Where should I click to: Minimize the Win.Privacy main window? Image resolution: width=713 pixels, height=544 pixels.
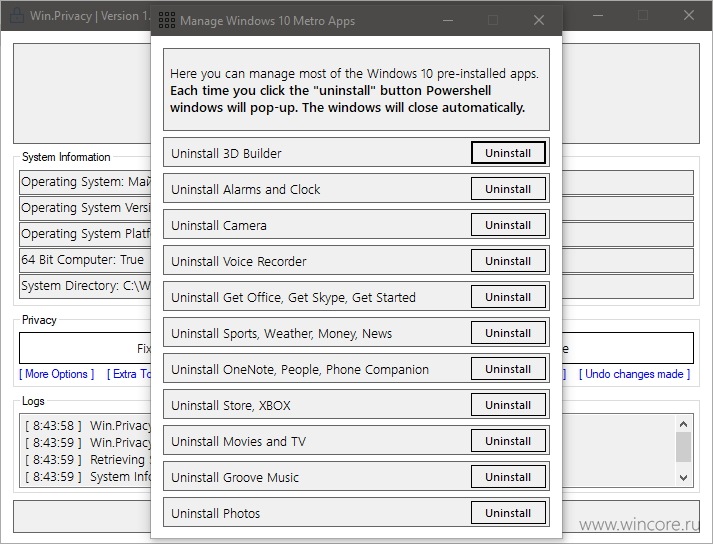pos(598,15)
